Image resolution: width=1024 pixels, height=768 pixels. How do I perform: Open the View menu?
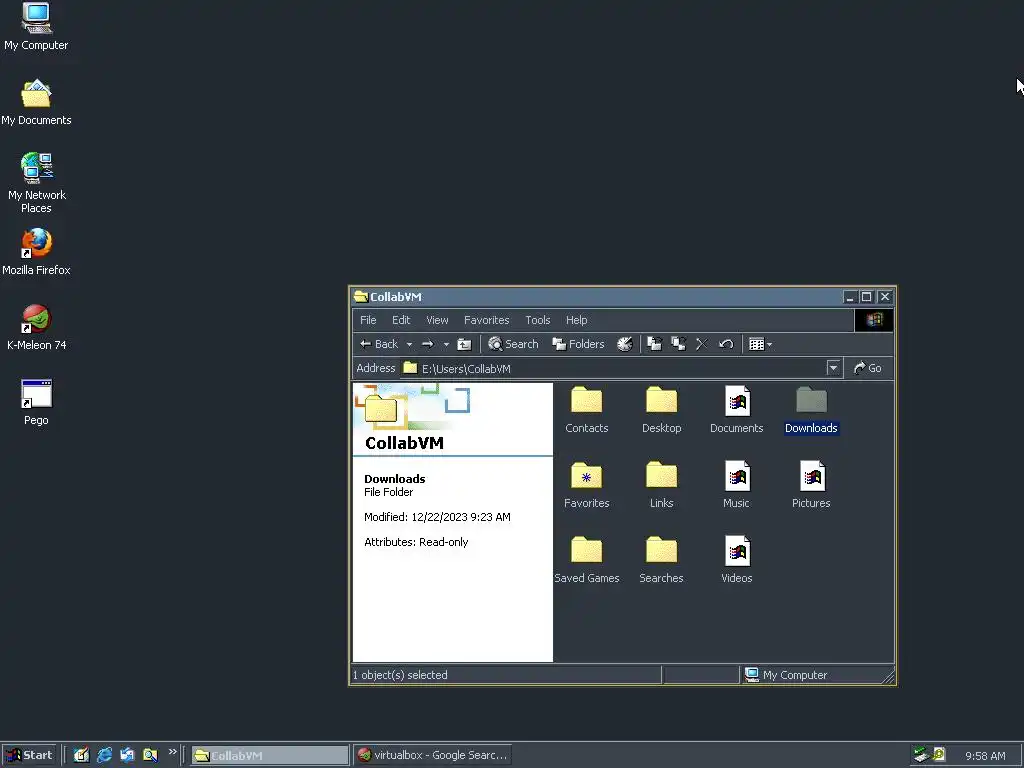tap(437, 320)
